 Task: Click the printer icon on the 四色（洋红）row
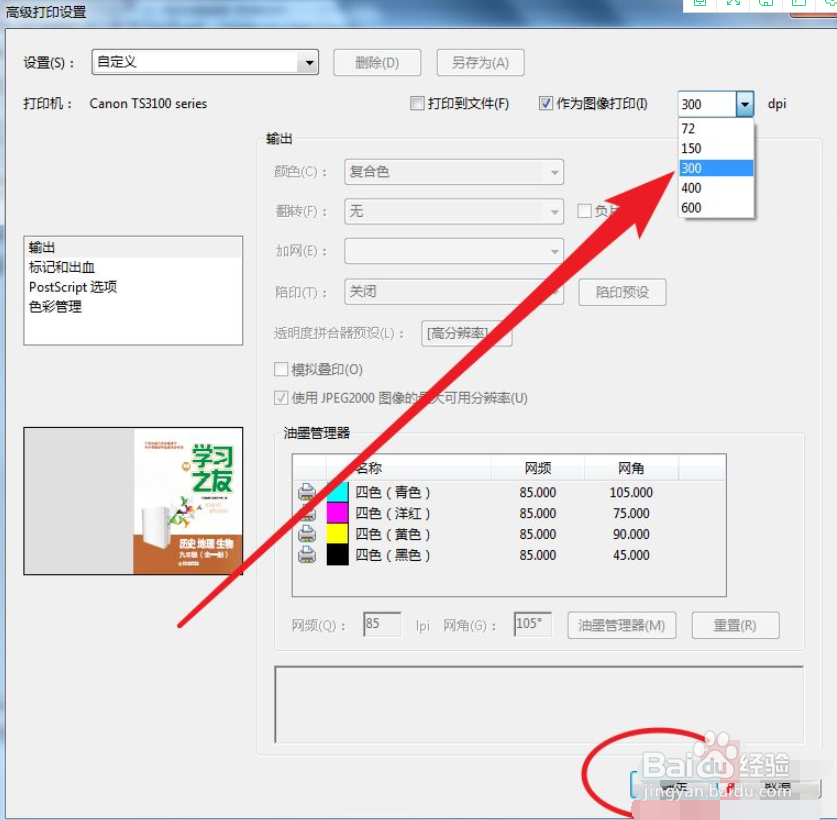310,513
